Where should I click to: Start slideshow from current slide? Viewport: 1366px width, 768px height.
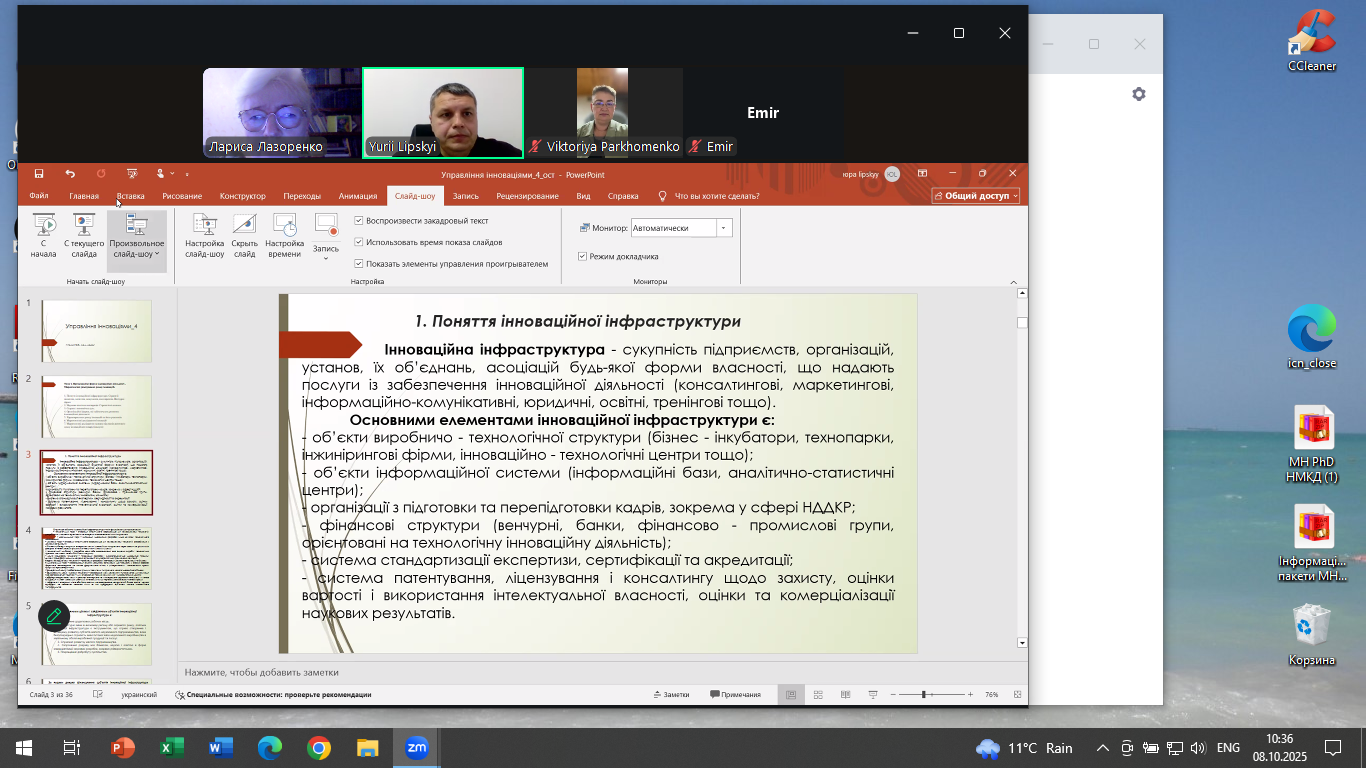[x=84, y=236]
